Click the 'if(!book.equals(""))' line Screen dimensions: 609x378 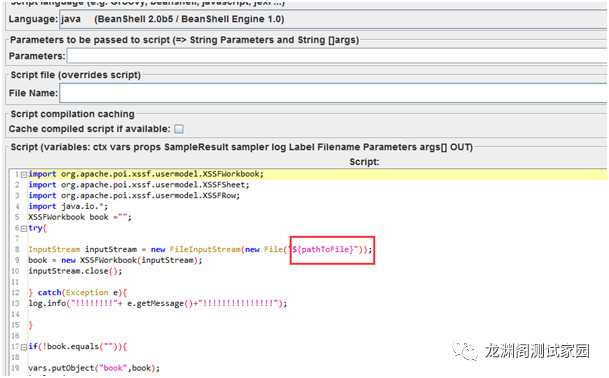pos(78,346)
